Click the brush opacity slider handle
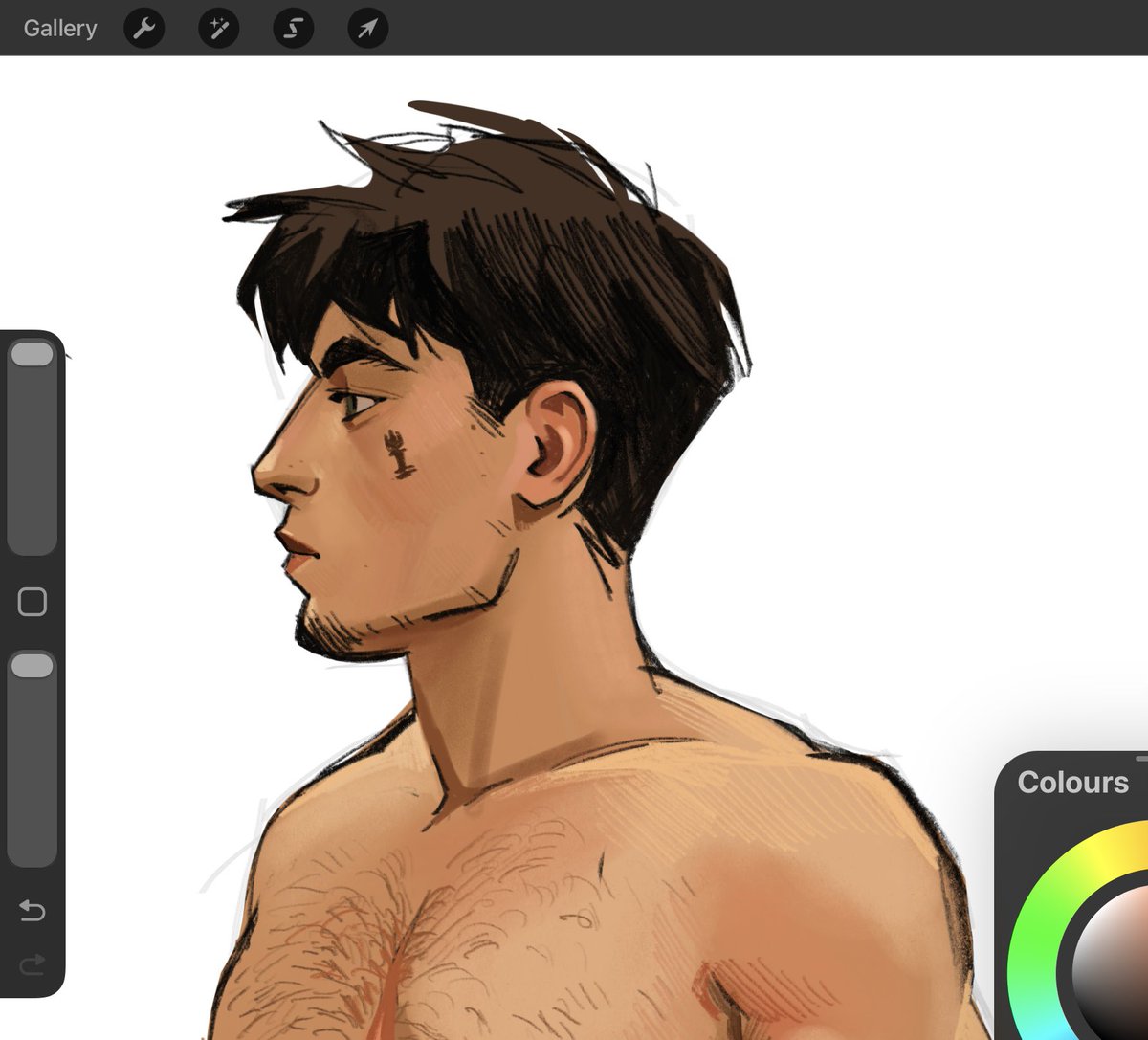Viewport: 1148px width, 1040px height. [x=32, y=666]
